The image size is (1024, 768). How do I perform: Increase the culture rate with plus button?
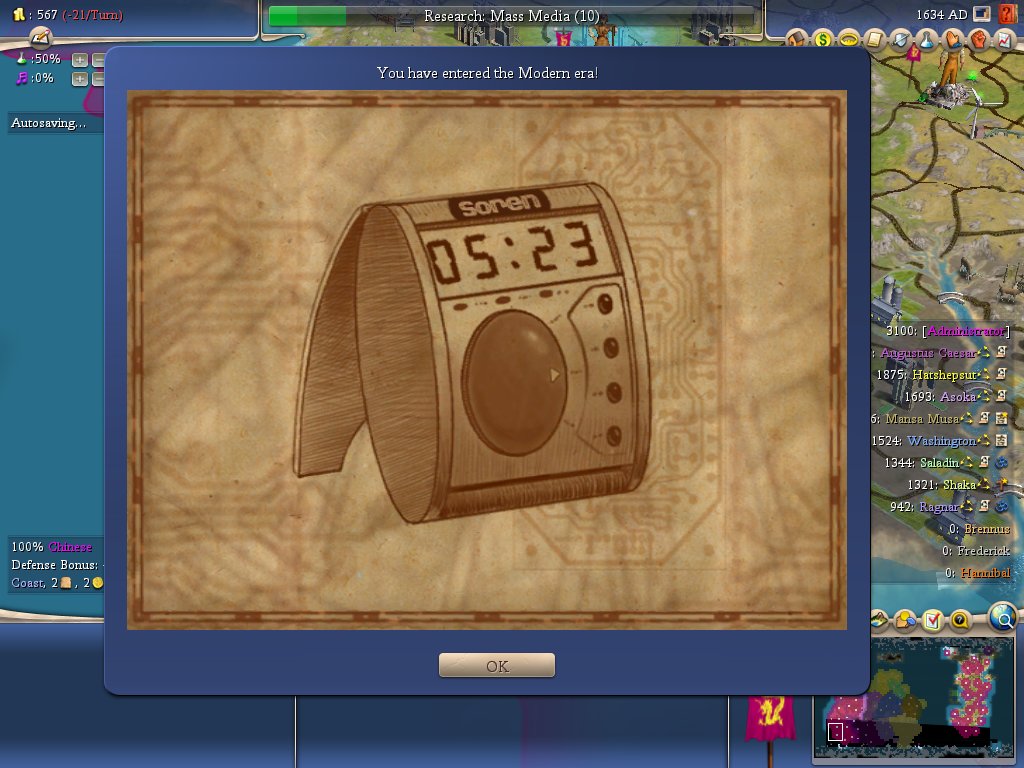[x=80, y=79]
